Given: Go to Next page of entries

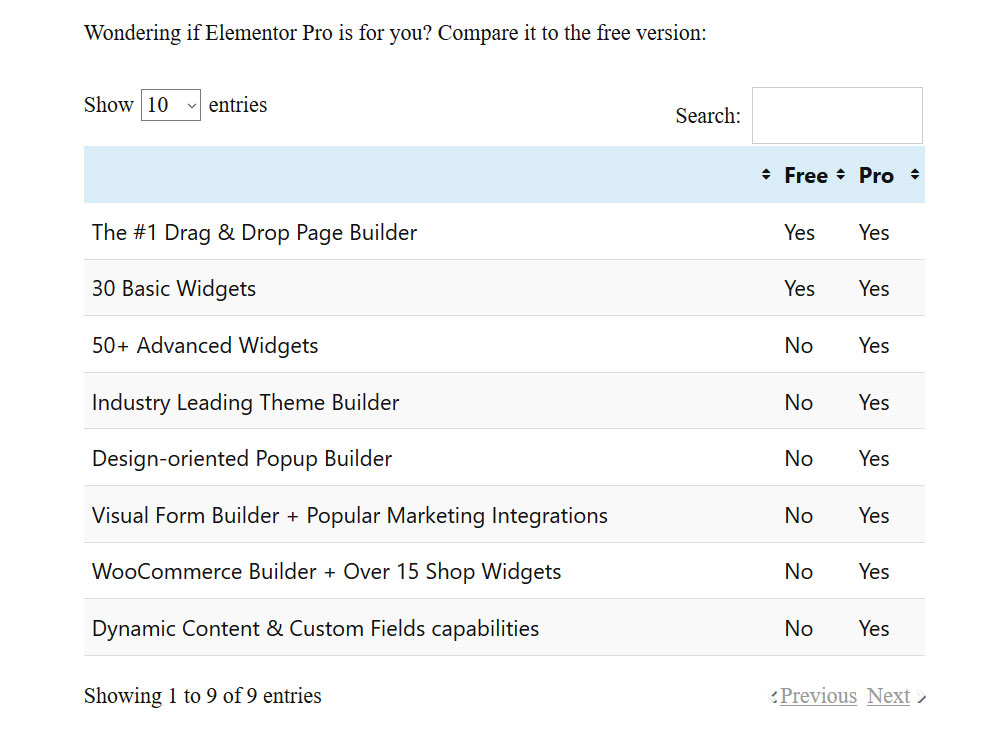Looking at the screenshot, I should tap(888, 696).
